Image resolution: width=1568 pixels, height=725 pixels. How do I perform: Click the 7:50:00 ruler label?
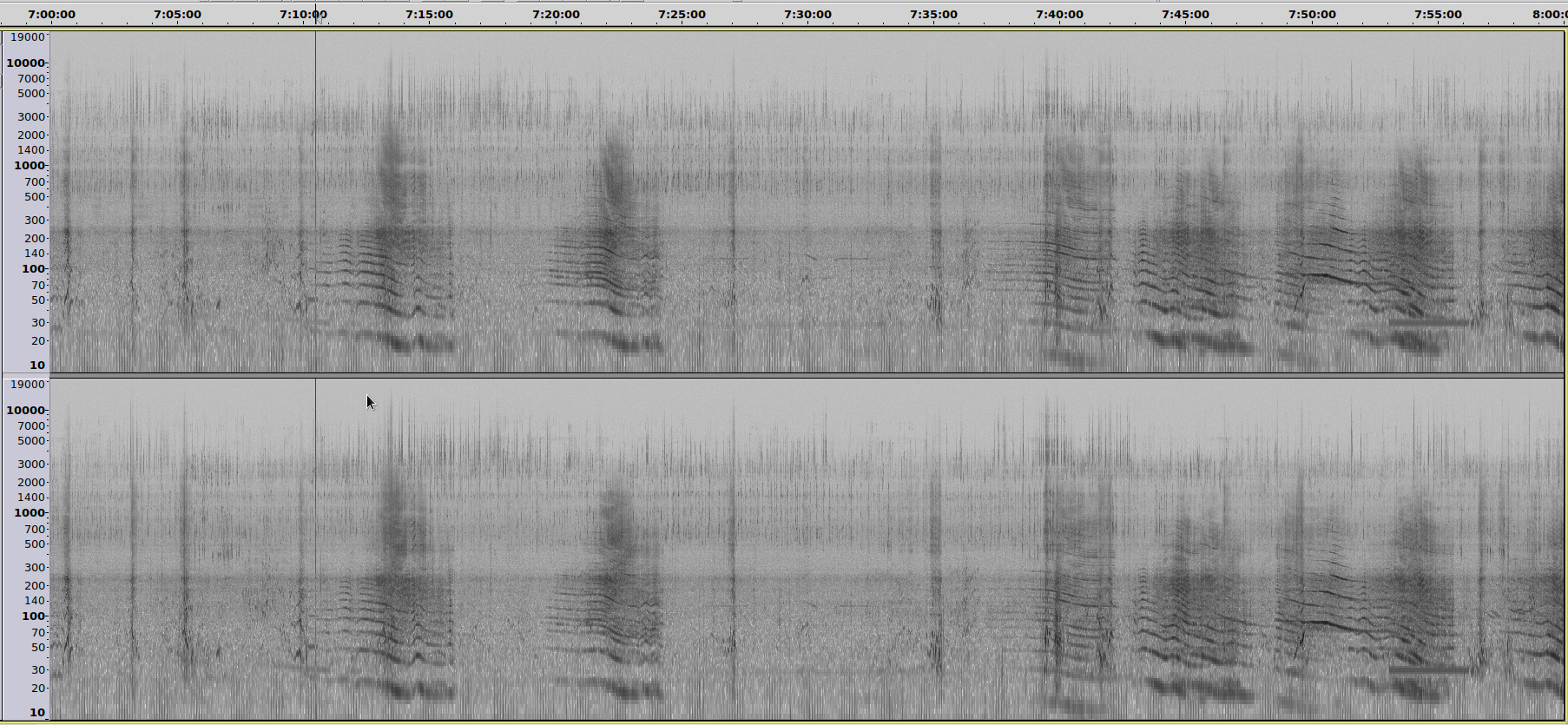pos(1312,15)
